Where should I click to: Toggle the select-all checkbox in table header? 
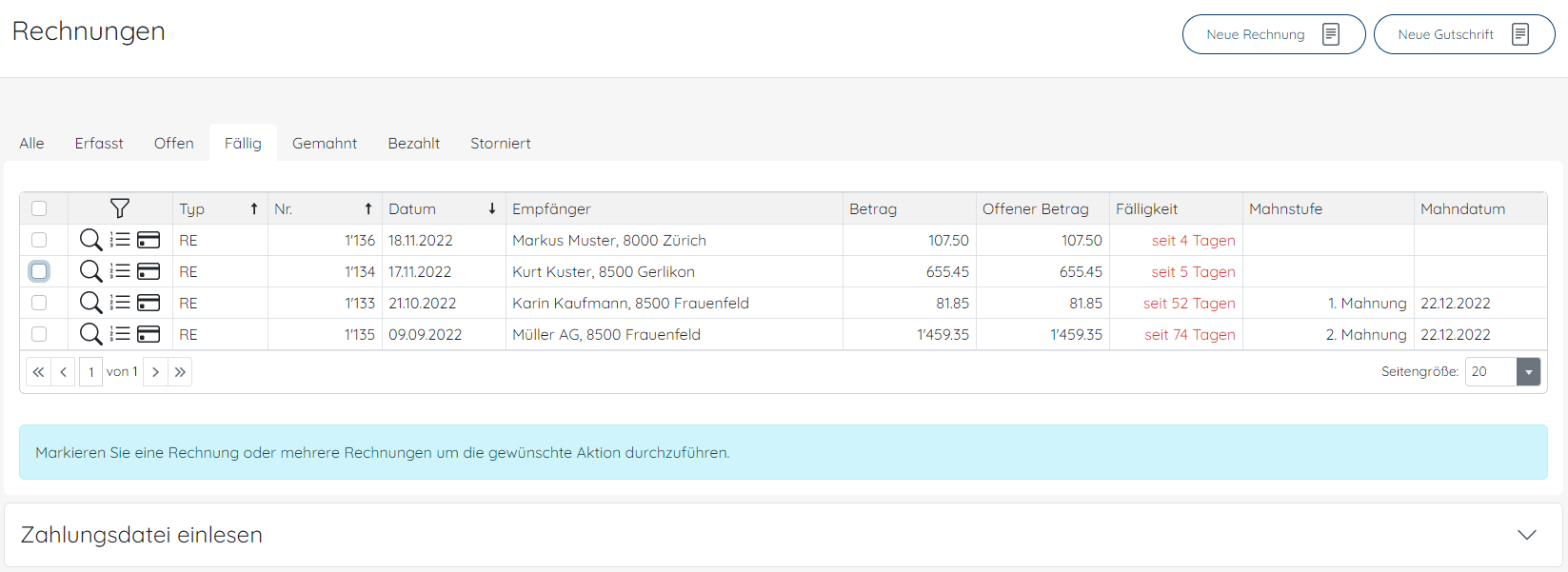[39, 208]
